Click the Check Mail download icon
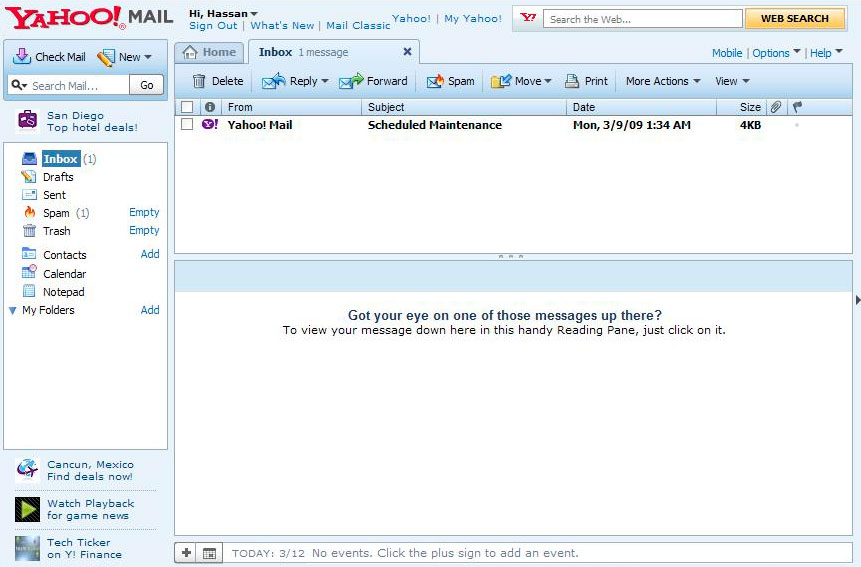Image resolution: width=861 pixels, height=567 pixels. point(22,57)
